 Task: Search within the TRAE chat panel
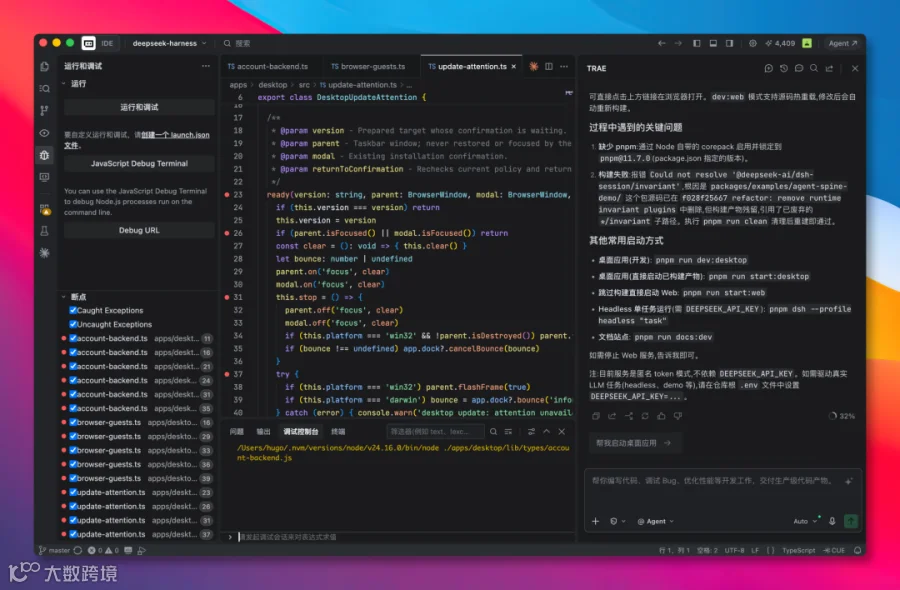(814, 68)
